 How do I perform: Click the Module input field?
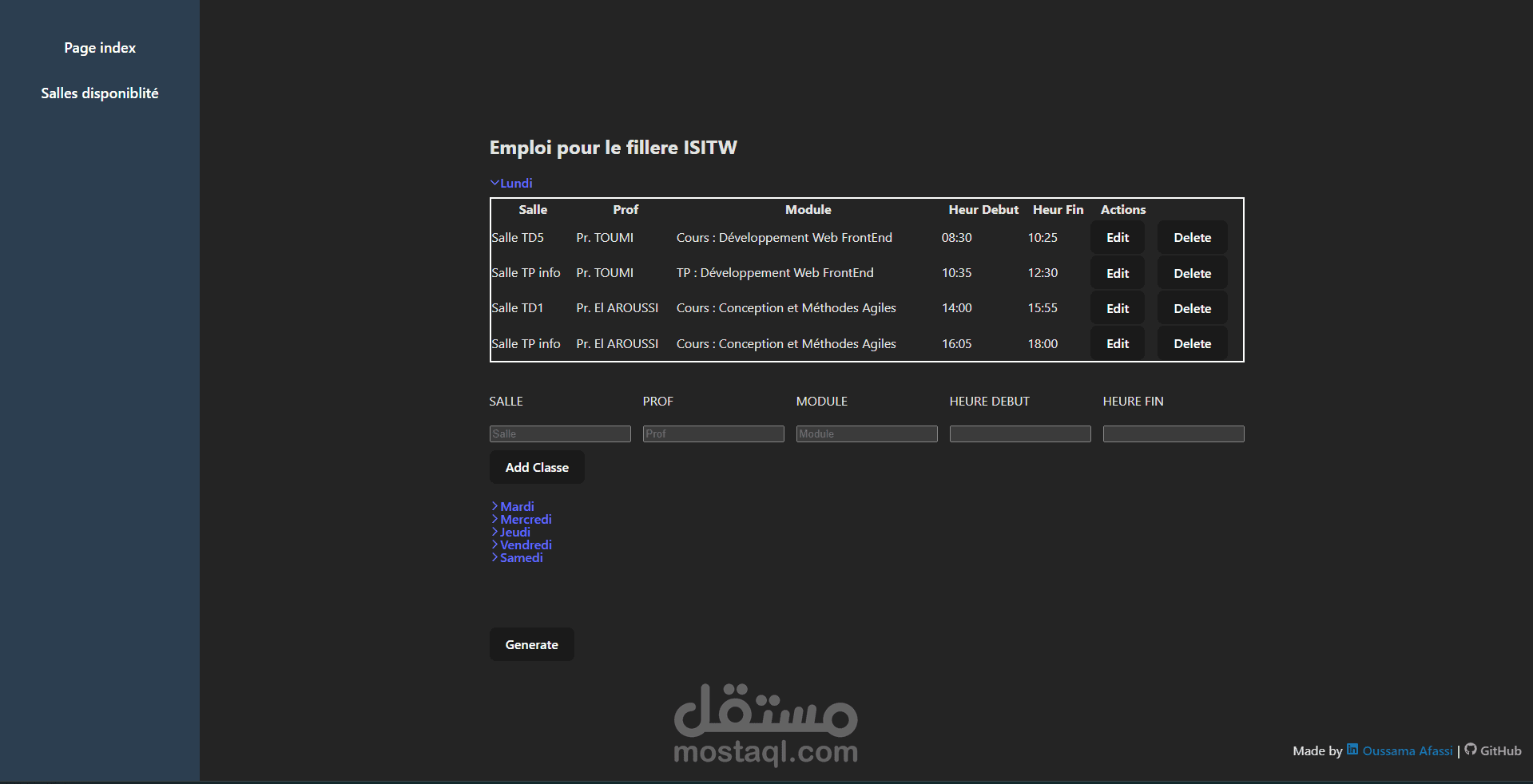click(865, 434)
